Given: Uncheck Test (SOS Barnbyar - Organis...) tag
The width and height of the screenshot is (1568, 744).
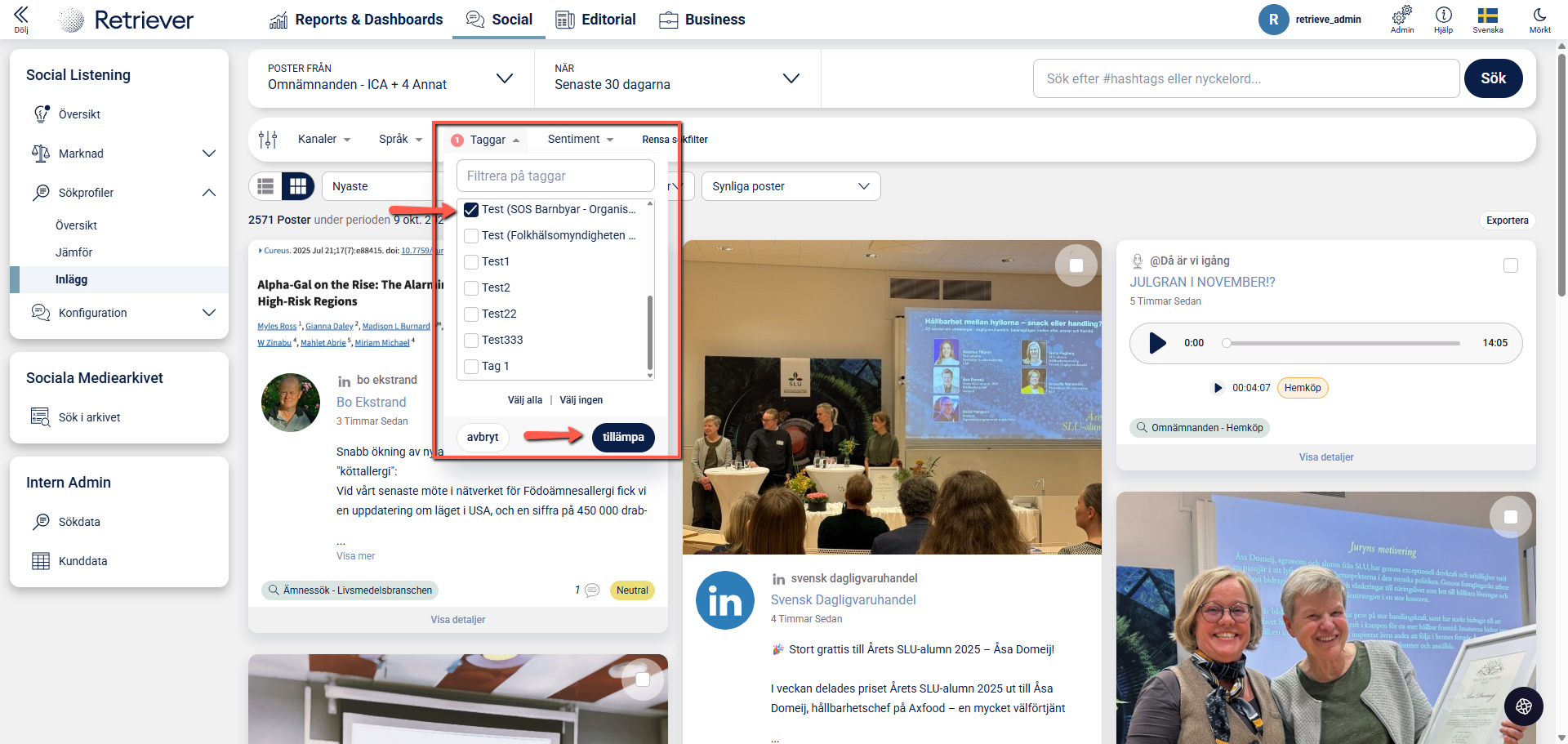Looking at the screenshot, I should [471, 210].
